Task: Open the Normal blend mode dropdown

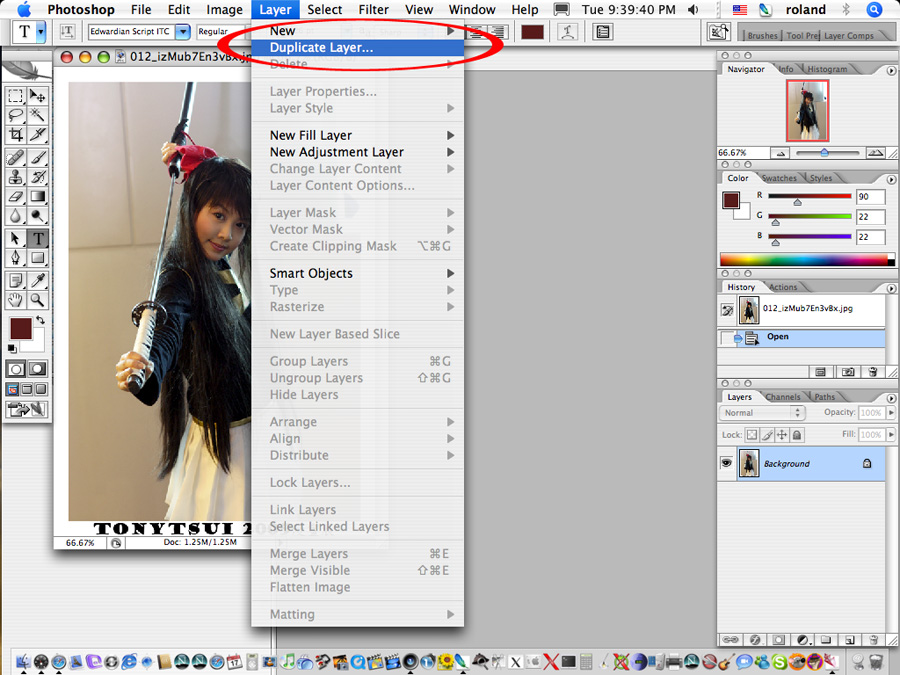Action: (763, 413)
